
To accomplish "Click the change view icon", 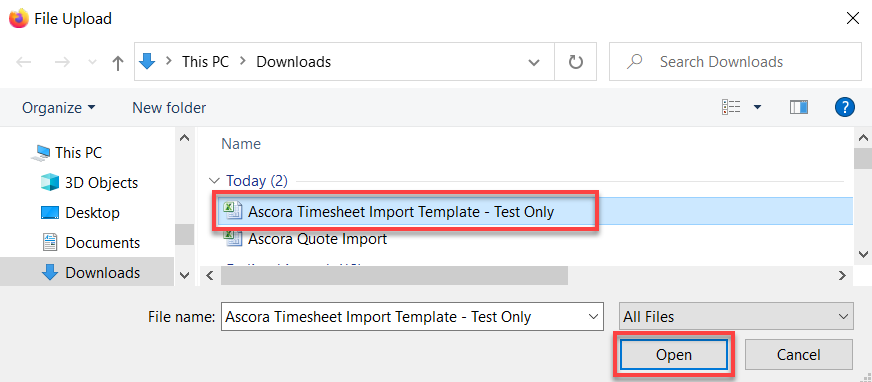I will tap(731, 107).
